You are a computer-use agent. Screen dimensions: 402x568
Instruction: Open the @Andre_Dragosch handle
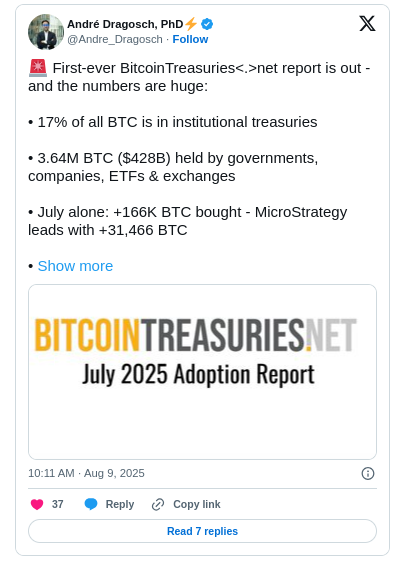point(115,39)
